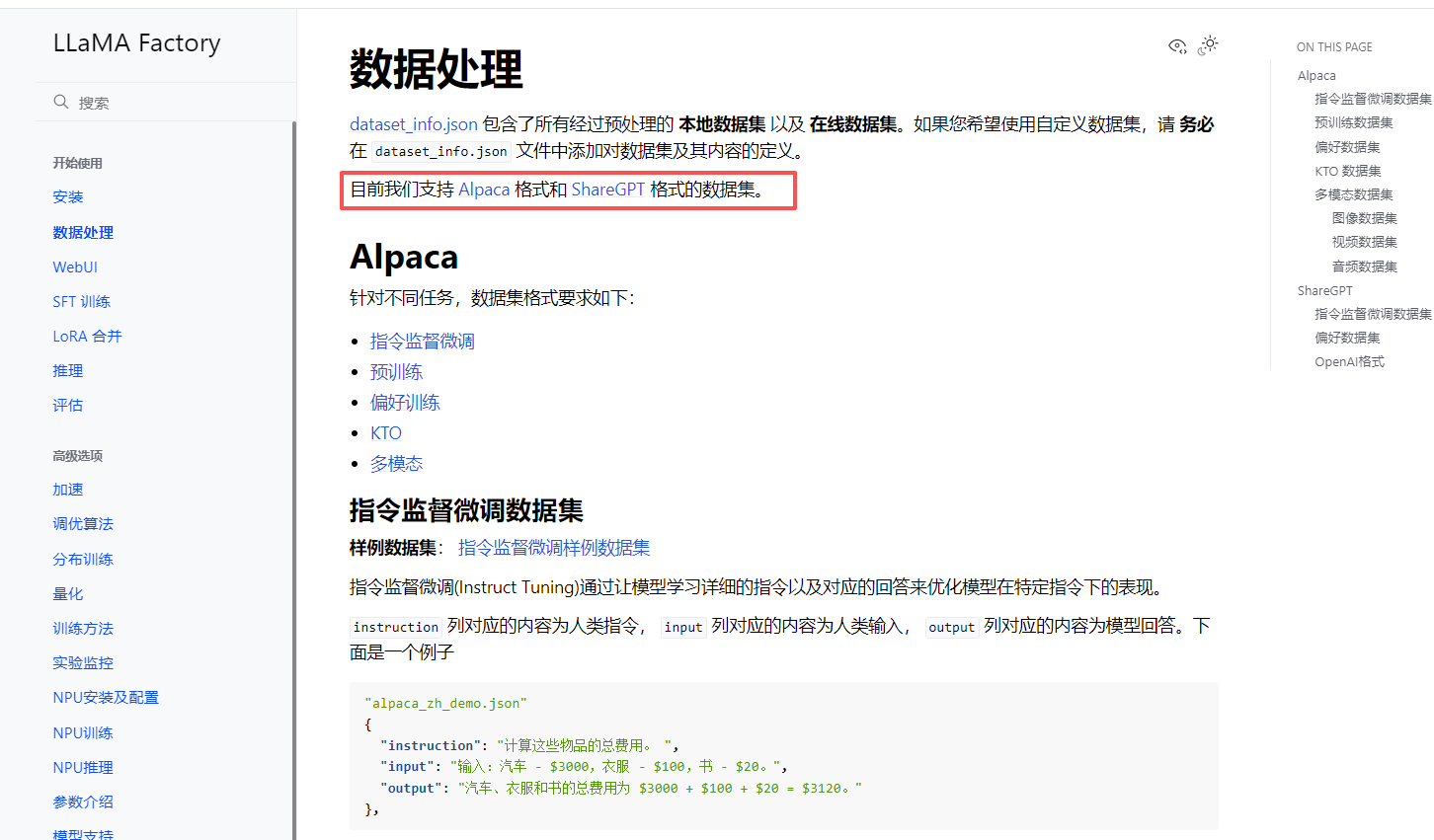Click the Alpaca section heading
Viewport: 1434px width, 840px height.
404,257
